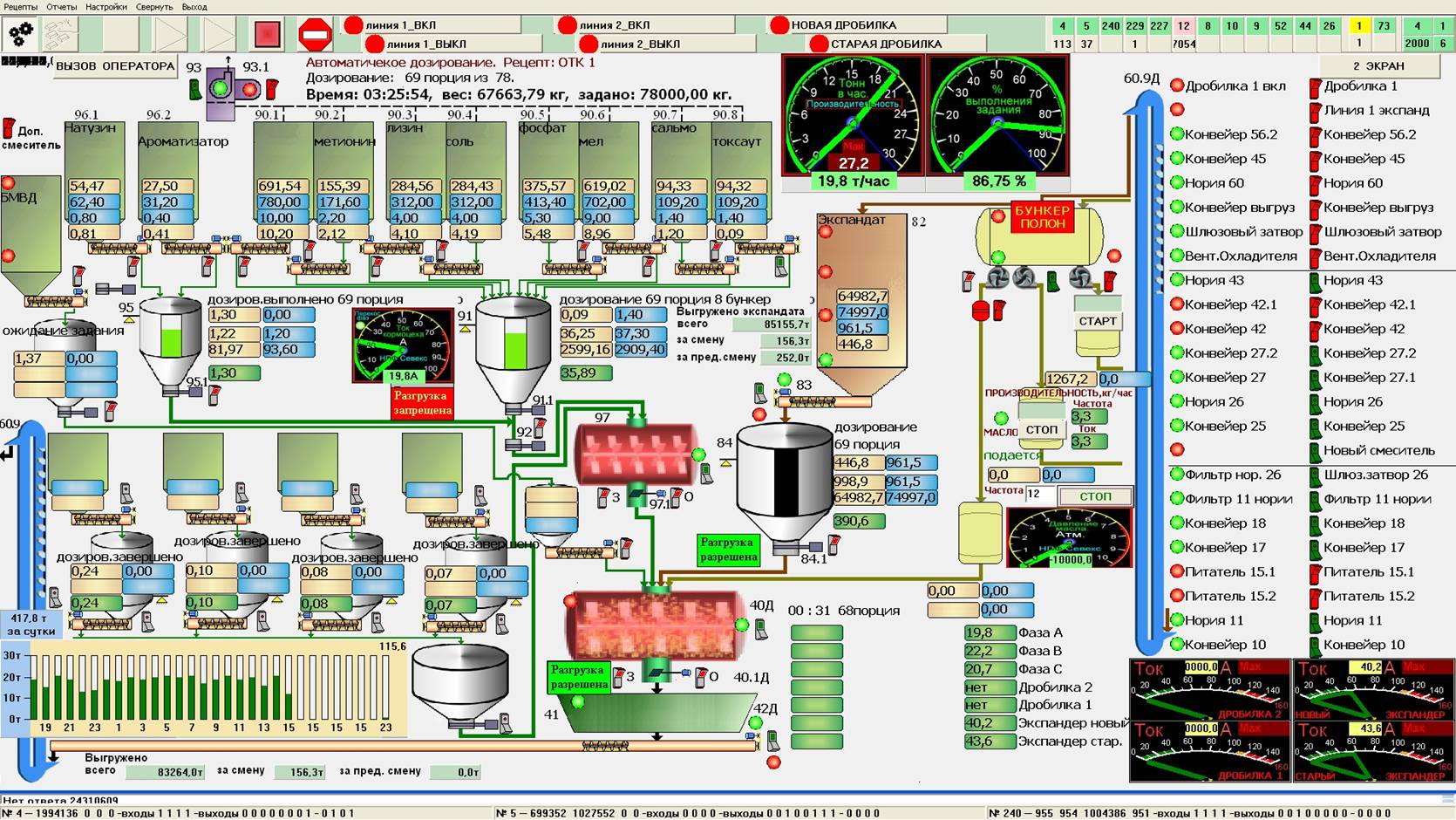The width and height of the screenshot is (1456, 820).
Task: Click the СТОП button beside the МАСЛО label
Action: point(1041,429)
